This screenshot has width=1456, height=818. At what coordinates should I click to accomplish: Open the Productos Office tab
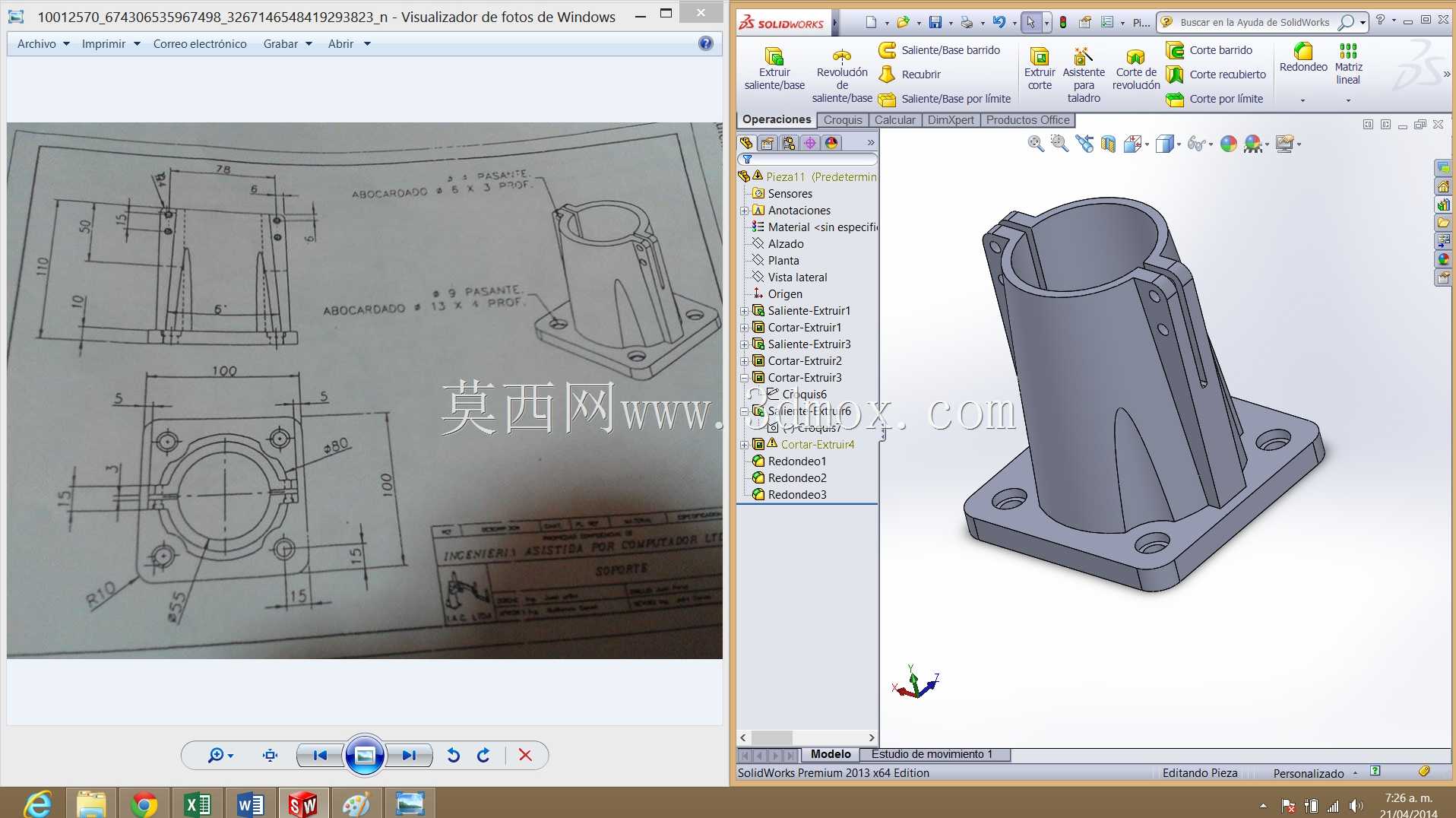click(x=1027, y=120)
